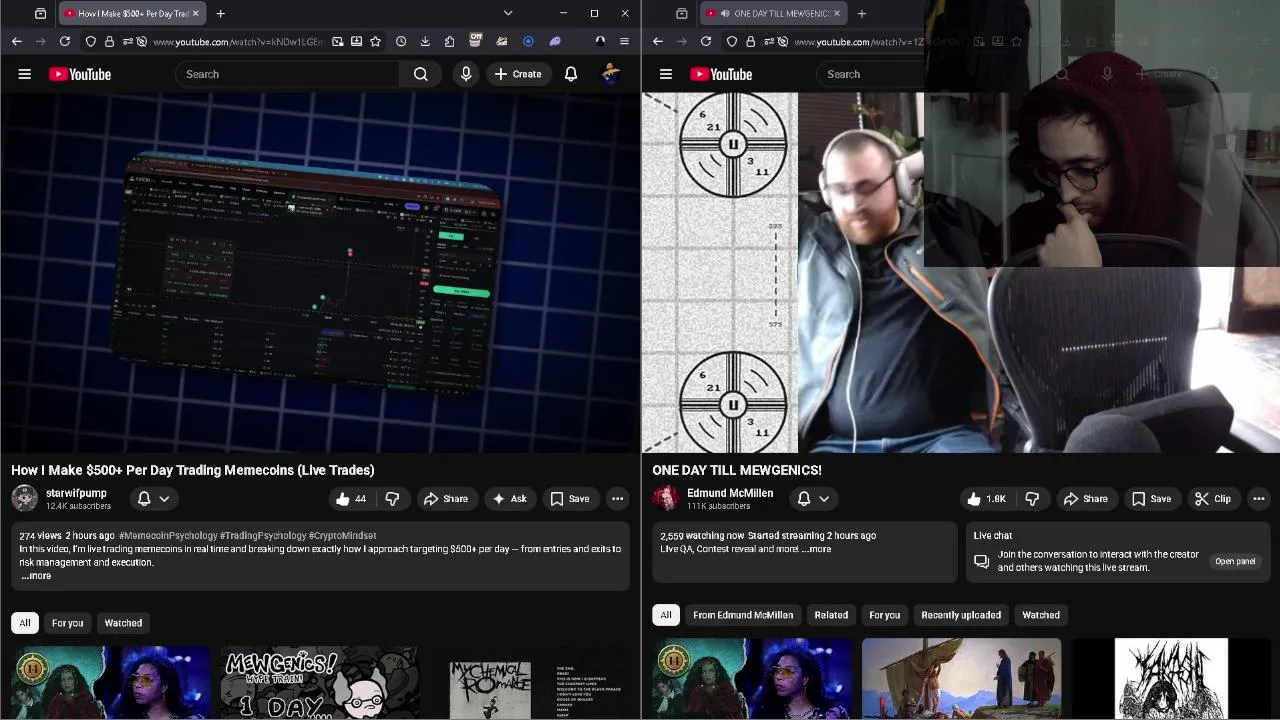Click the 'Off' extension icon in left toolbar
Viewport: 1280px width, 720px height.
(x=476, y=41)
